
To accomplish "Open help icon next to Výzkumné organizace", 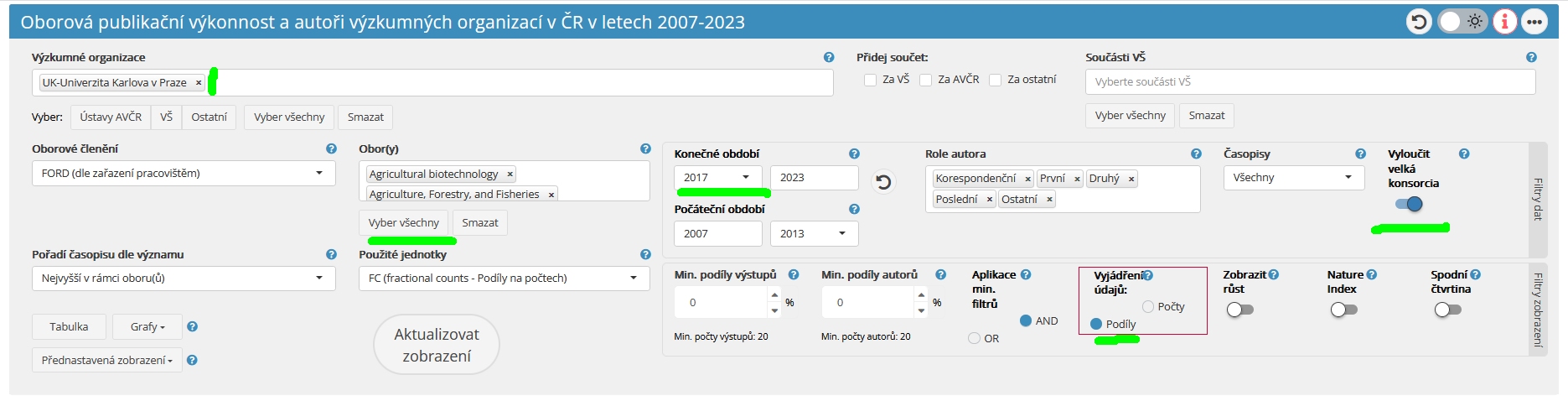I will (829, 57).
